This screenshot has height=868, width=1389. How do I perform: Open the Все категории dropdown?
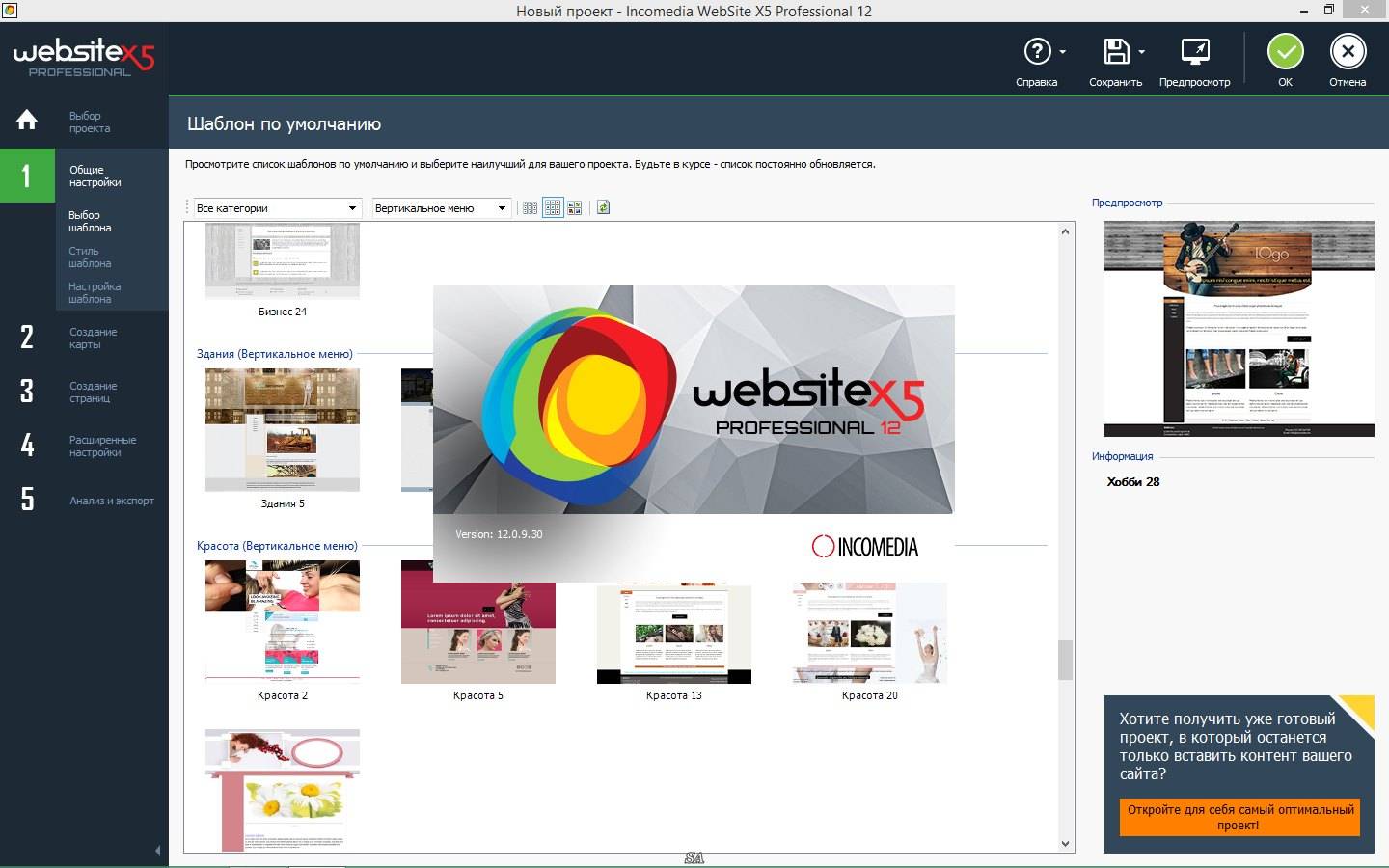click(277, 207)
